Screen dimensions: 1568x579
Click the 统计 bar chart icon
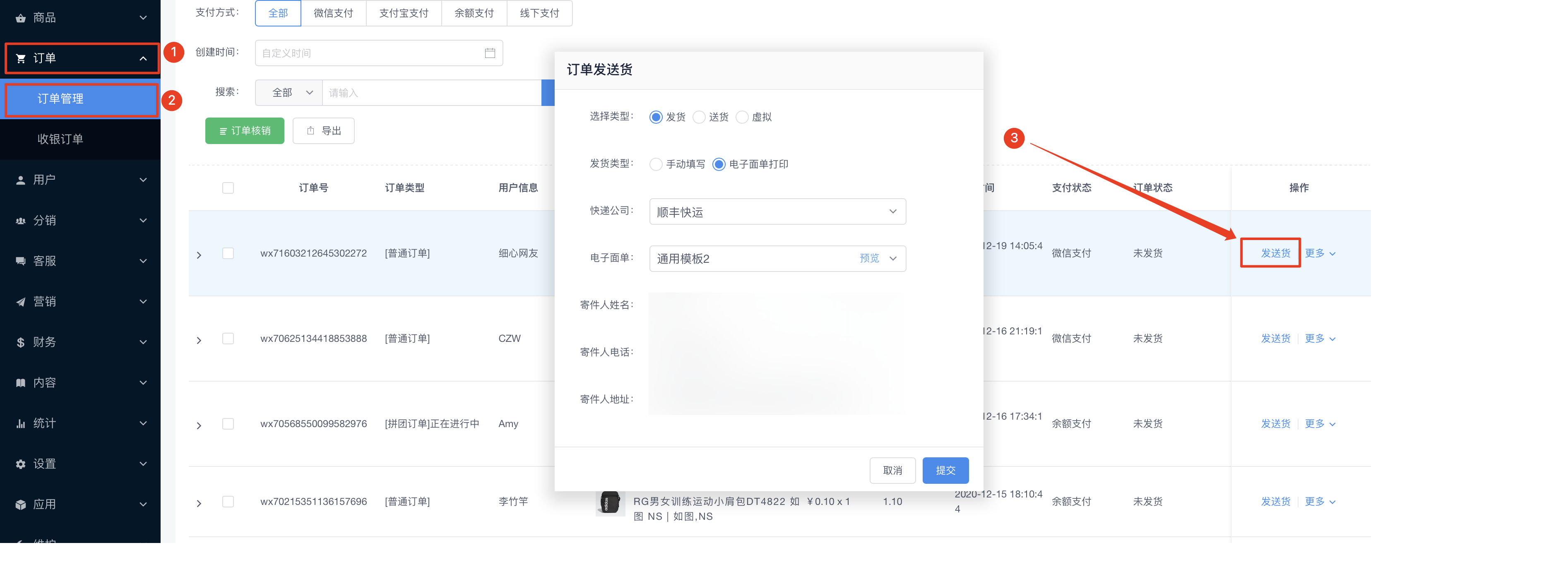[x=21, y=424]
